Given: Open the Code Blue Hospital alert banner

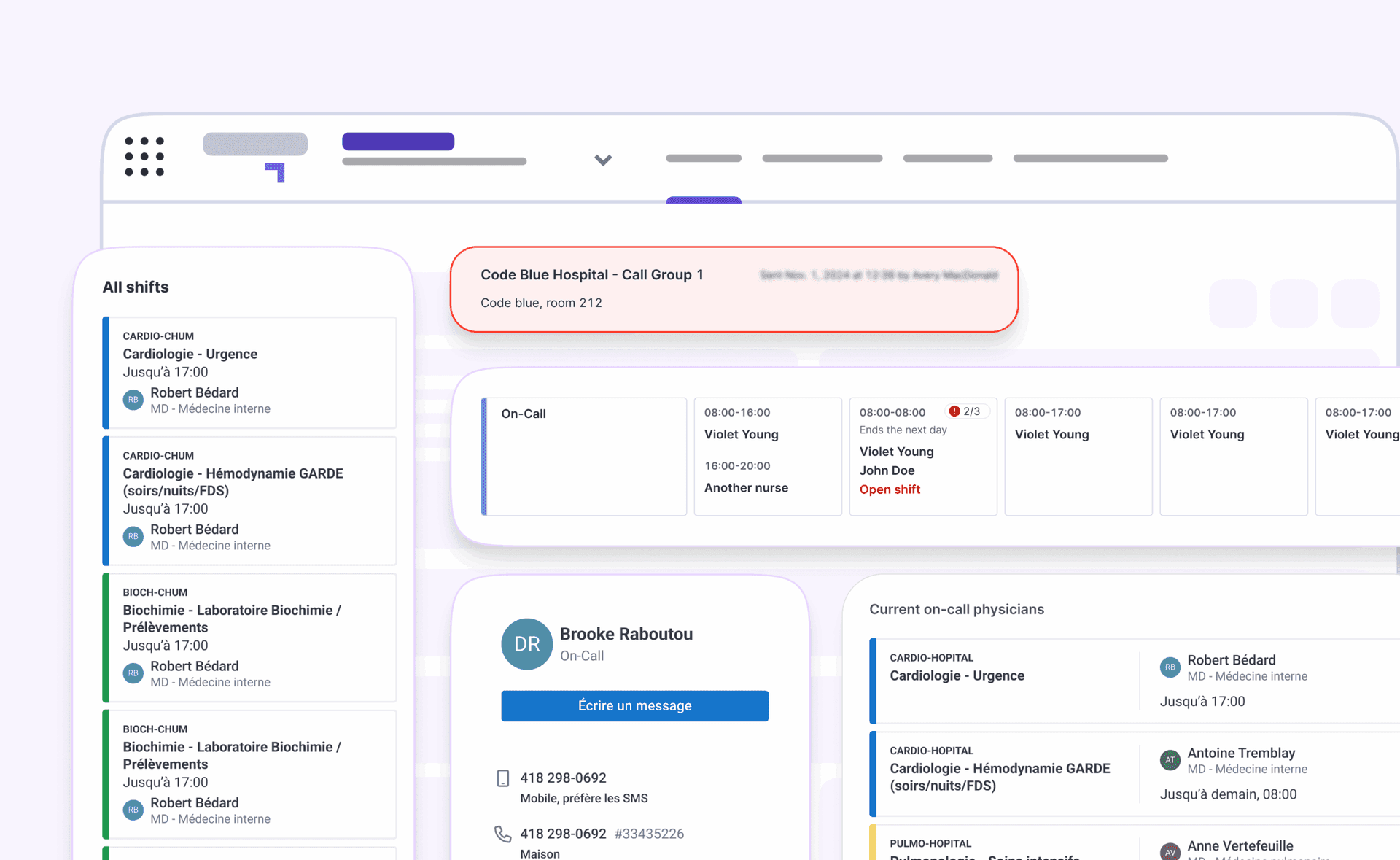Looking at the screenshot, I should coord(734,289).
